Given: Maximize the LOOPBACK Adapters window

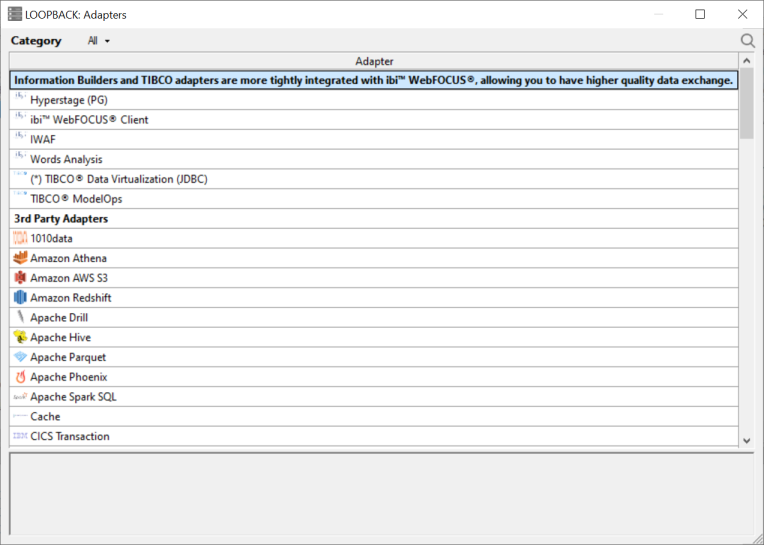Looking at the screenshot, I should (x=700, y=15).
